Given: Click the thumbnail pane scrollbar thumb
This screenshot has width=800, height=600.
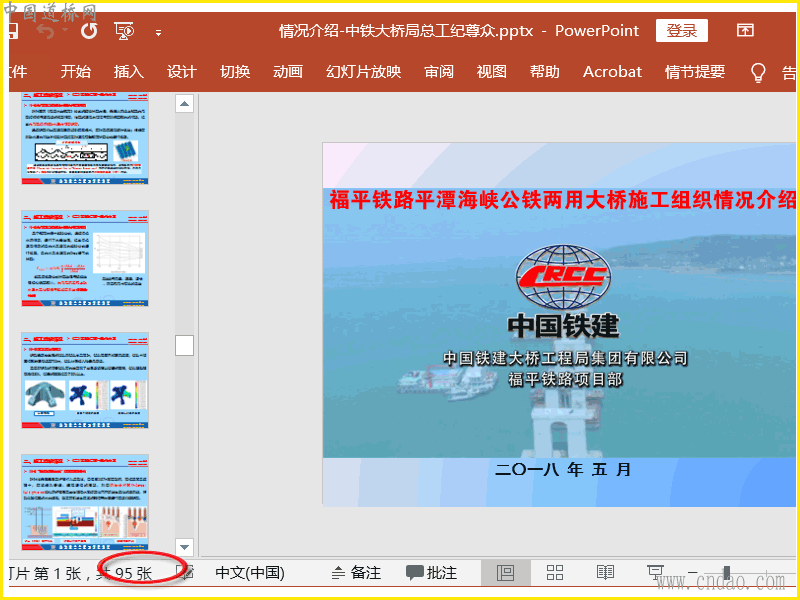Looking at the screenshot, I should click(184, 345).
